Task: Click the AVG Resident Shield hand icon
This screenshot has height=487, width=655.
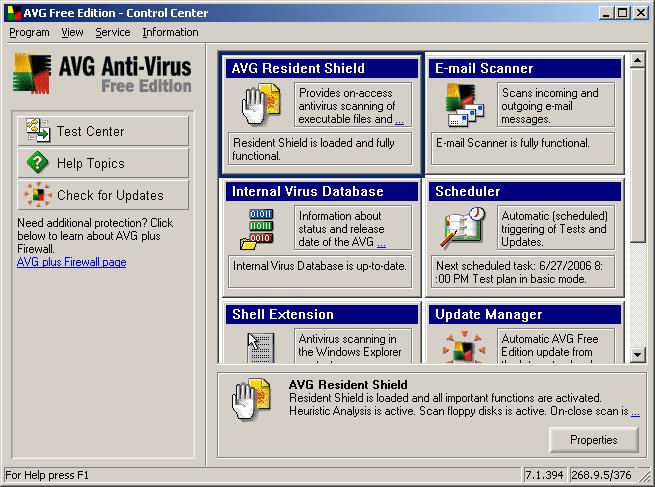Action: tap(256, 104)
